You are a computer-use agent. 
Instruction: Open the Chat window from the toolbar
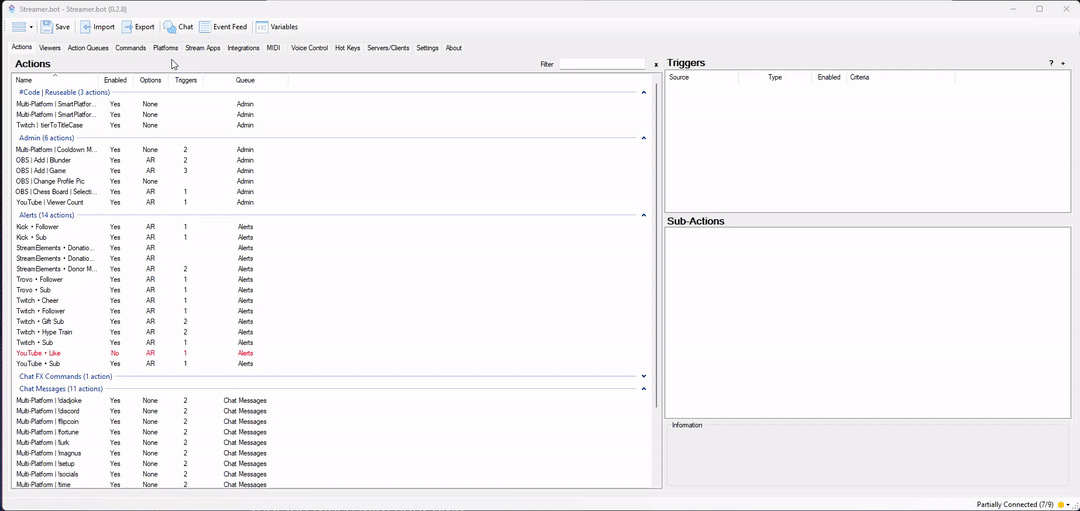click(x=178, y=27)
